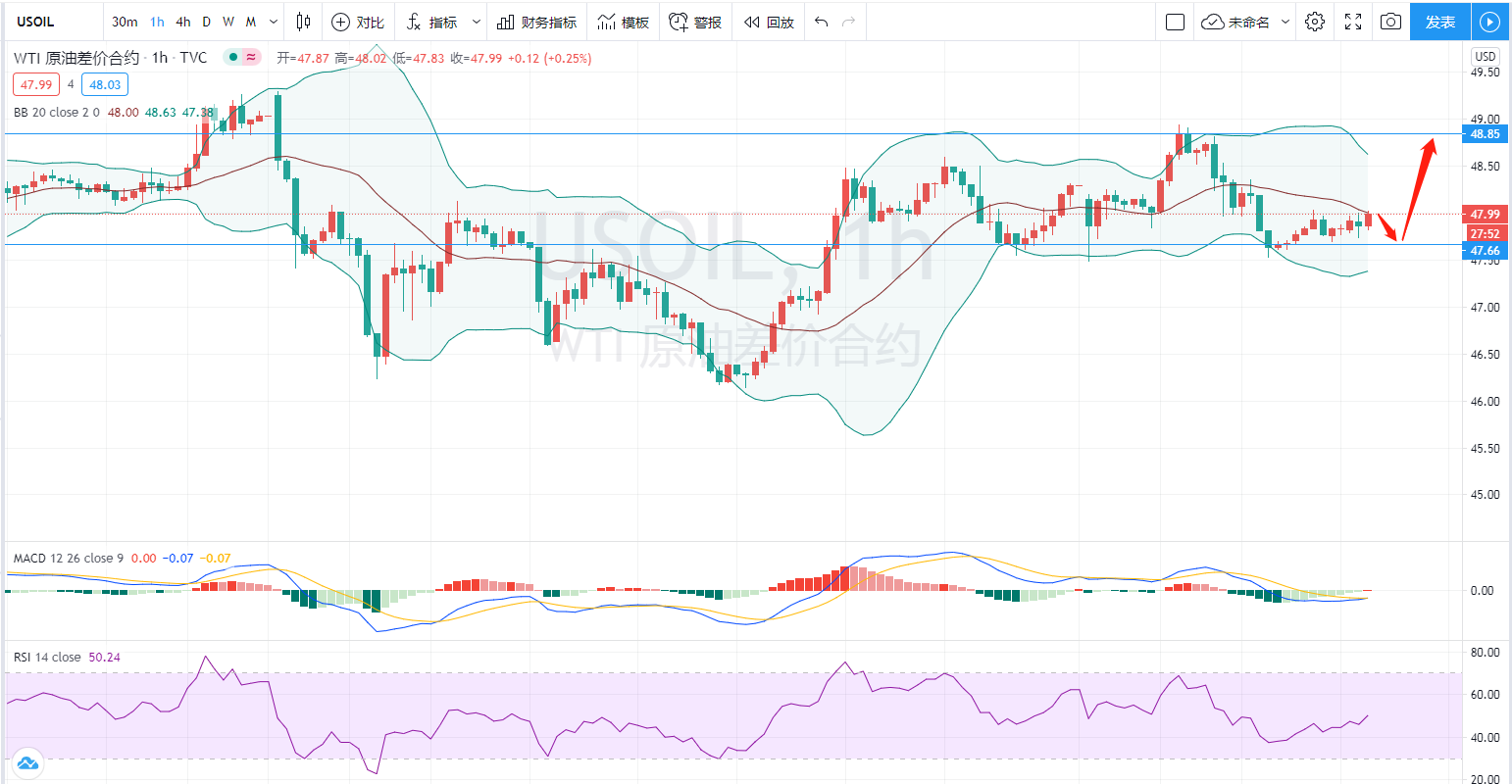Select the D daily timeframe
Screen dimensions: 1512x784
coord(206,22)
